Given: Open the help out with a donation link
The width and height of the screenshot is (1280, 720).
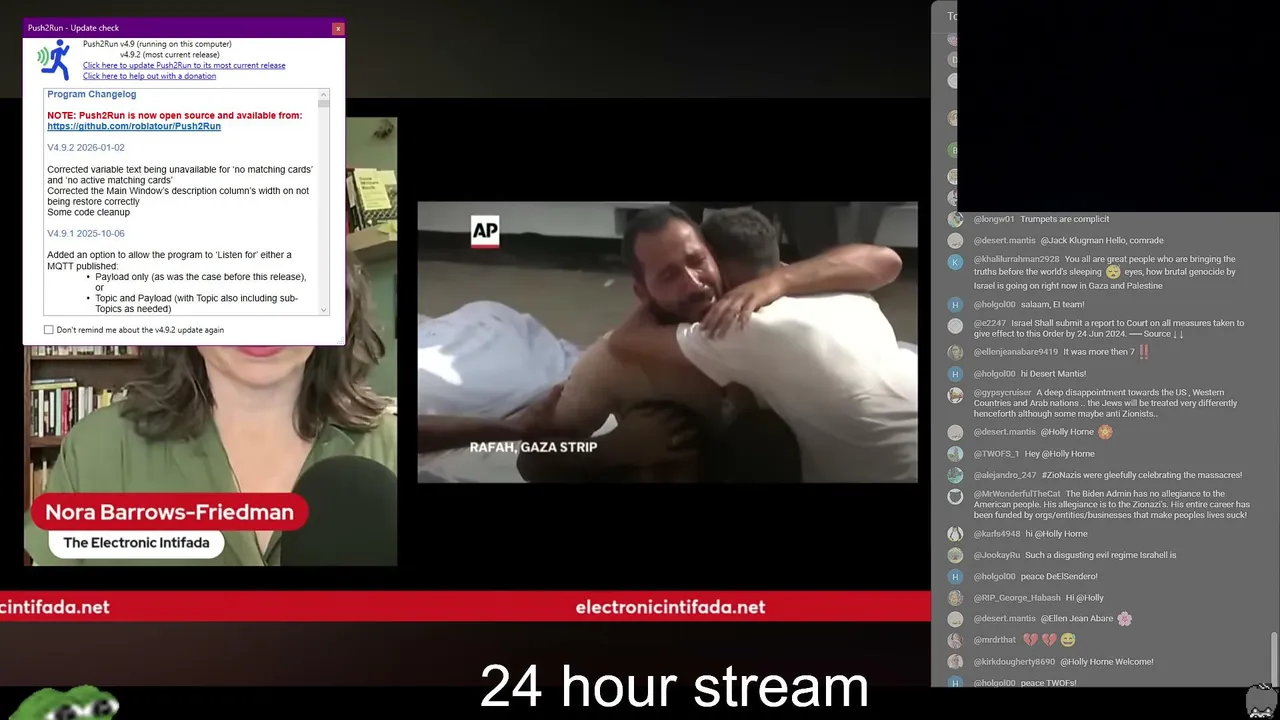Looking at the screenshot, I should pyautogui.click(x=149, y=76).
